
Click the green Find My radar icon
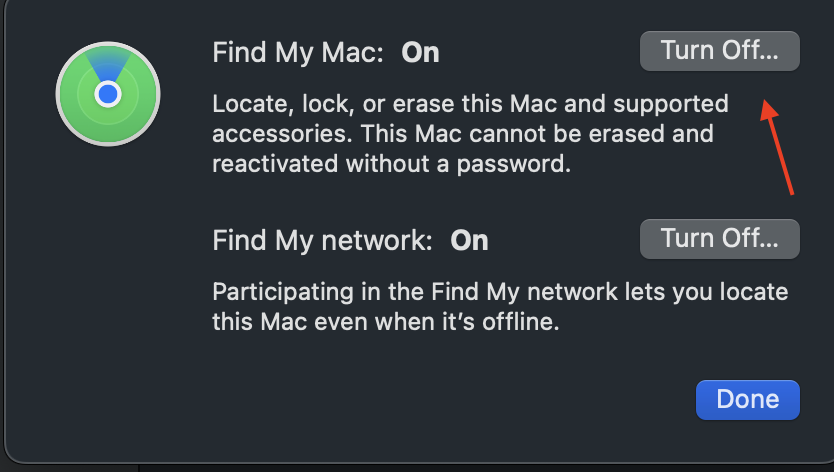(x=108, y=95)
